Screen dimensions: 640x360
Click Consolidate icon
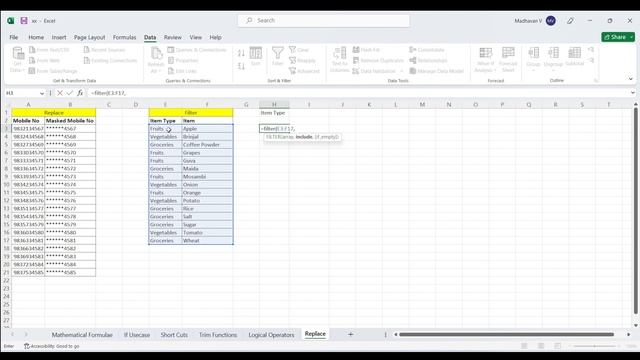pyautogui.click(x=413, y=50)
